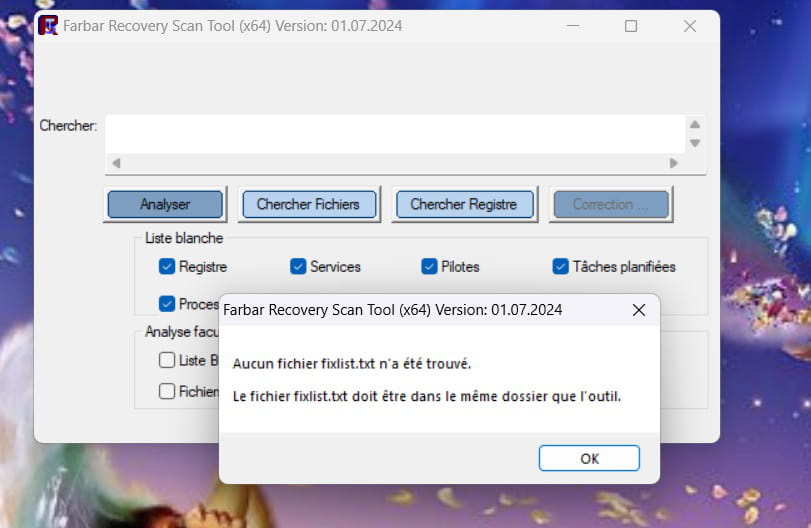Click the Farbar app icon in title bar
This screenshot has height=528, width=811.
point(49,25)
